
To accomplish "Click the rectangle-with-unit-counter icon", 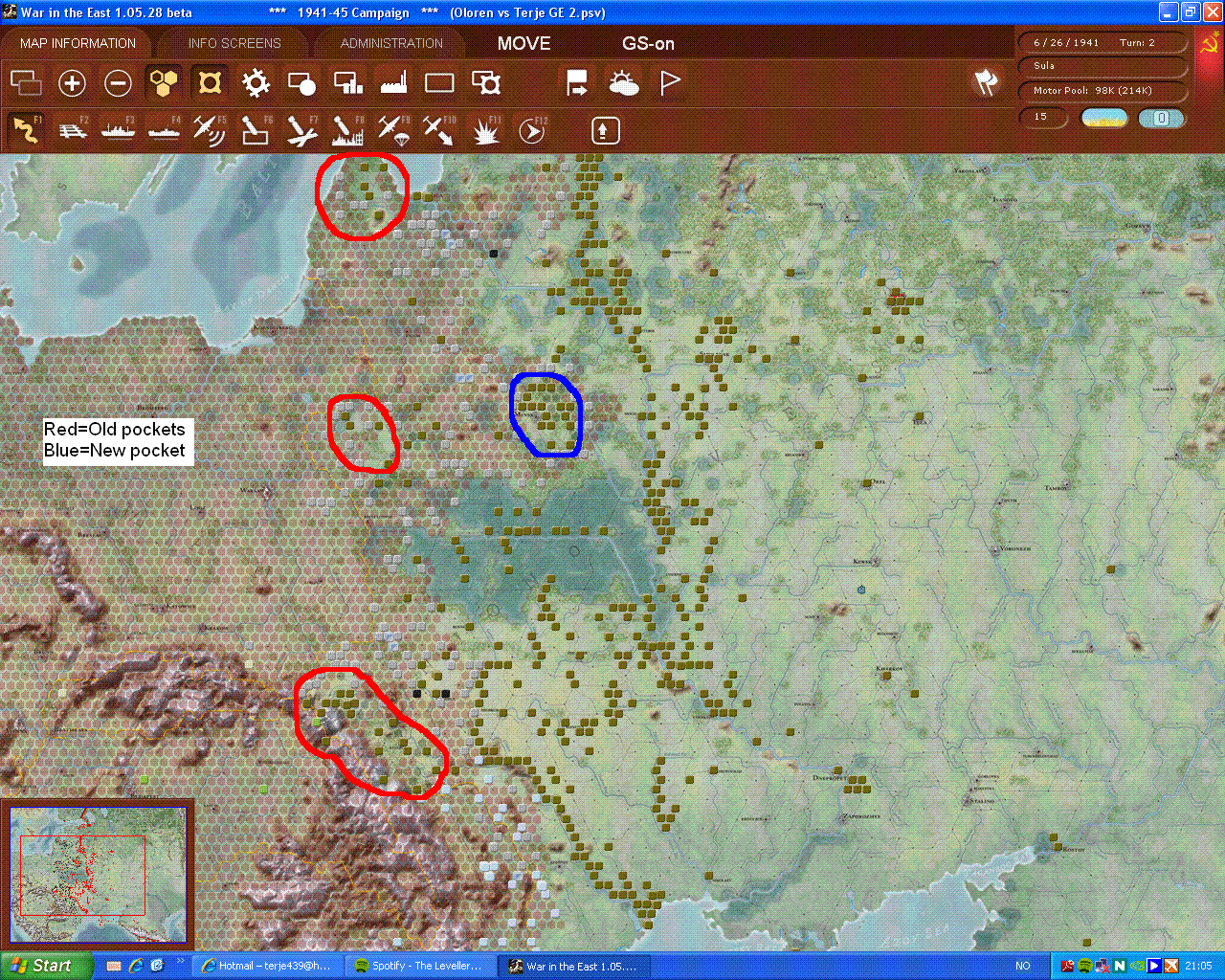I will (486, 83).
